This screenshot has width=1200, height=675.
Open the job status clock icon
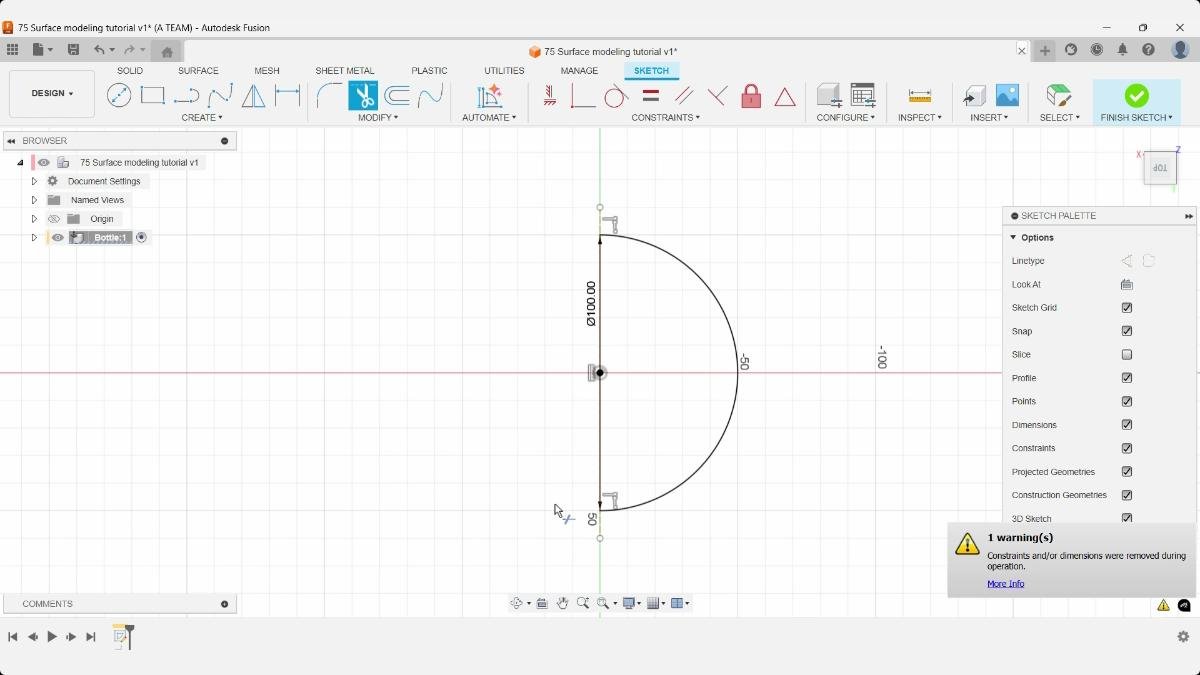(x=1096, y=50)
